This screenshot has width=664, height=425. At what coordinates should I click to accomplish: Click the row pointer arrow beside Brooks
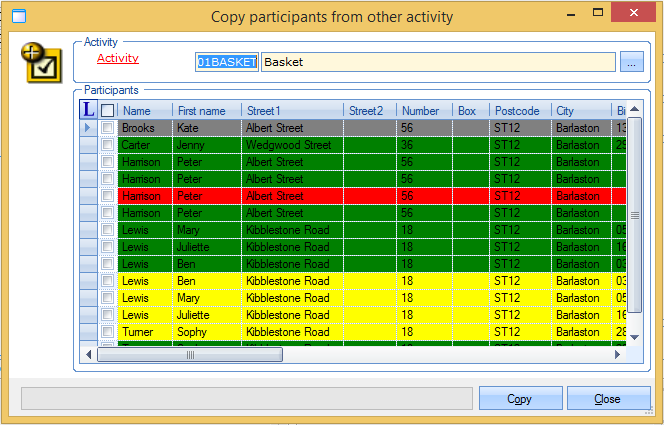(88, 128)
